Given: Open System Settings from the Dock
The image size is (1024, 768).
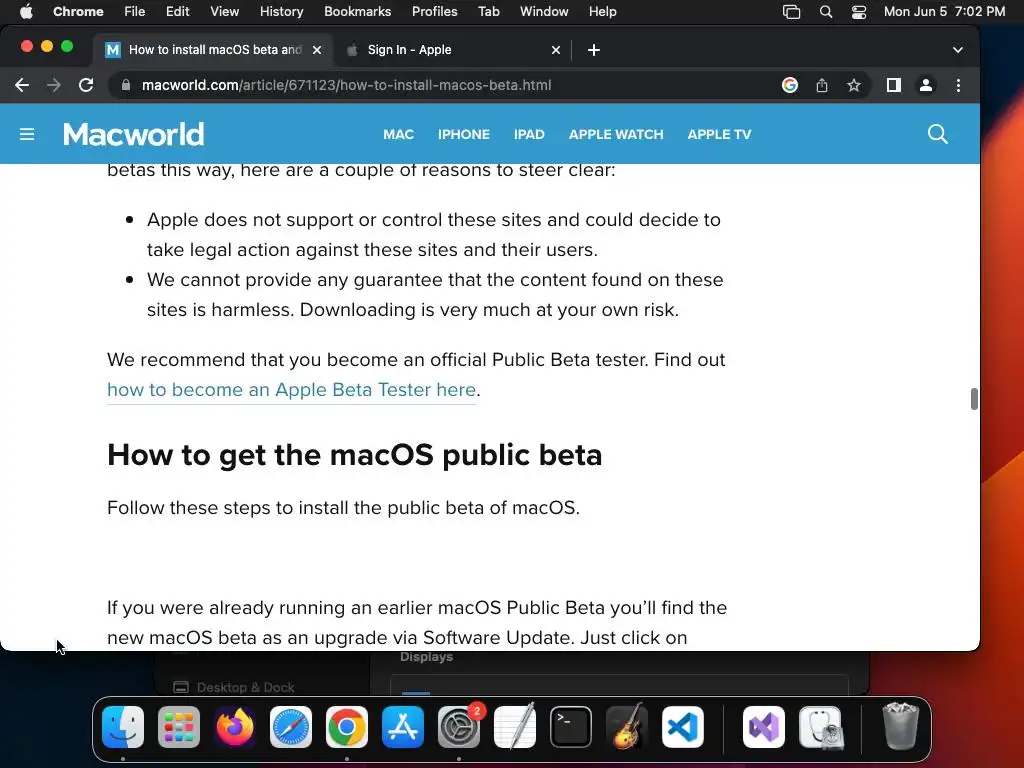Looking at the screenshot, I should coord(458,727).
